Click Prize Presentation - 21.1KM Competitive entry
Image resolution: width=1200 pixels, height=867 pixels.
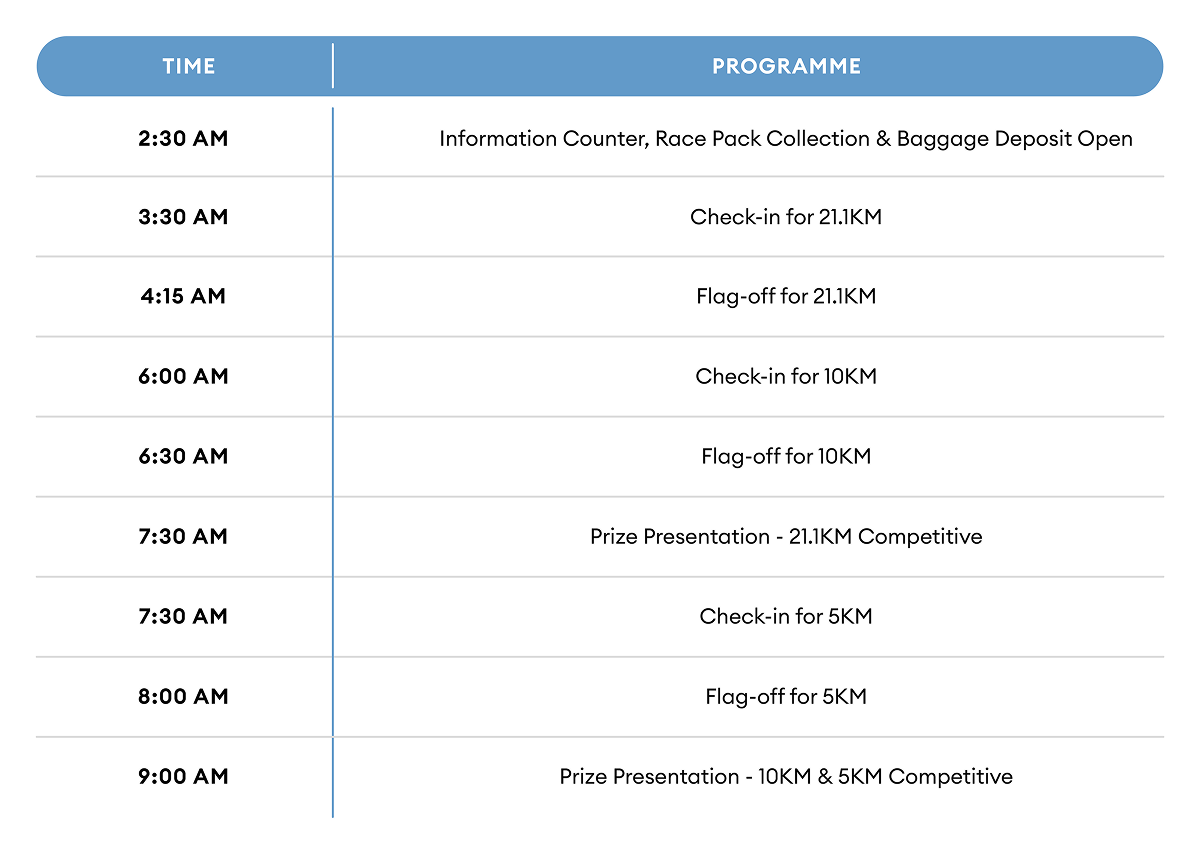click(786, 537)
